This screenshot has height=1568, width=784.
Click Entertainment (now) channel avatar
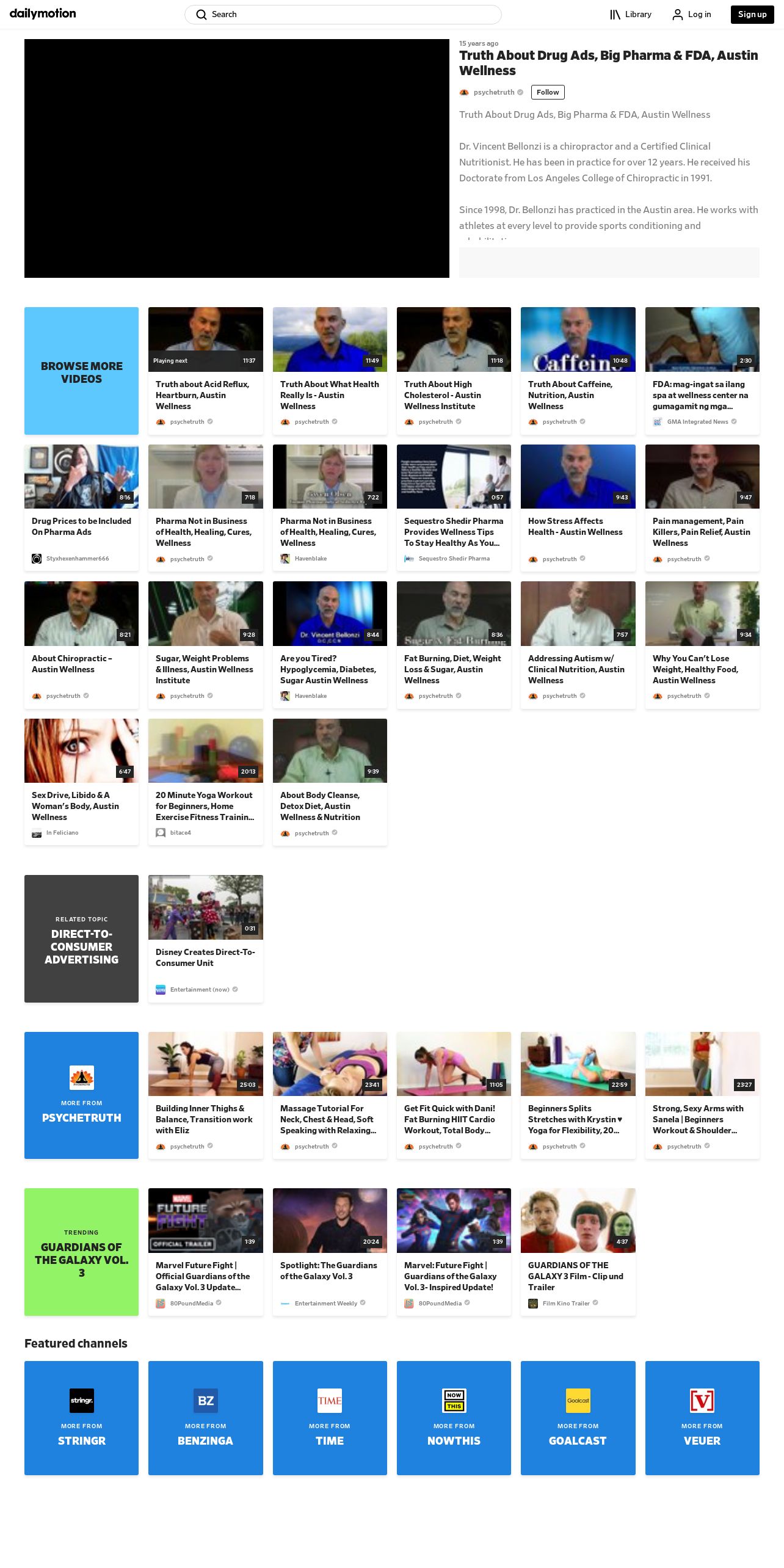pyautogui.click(x=161, y=990)
